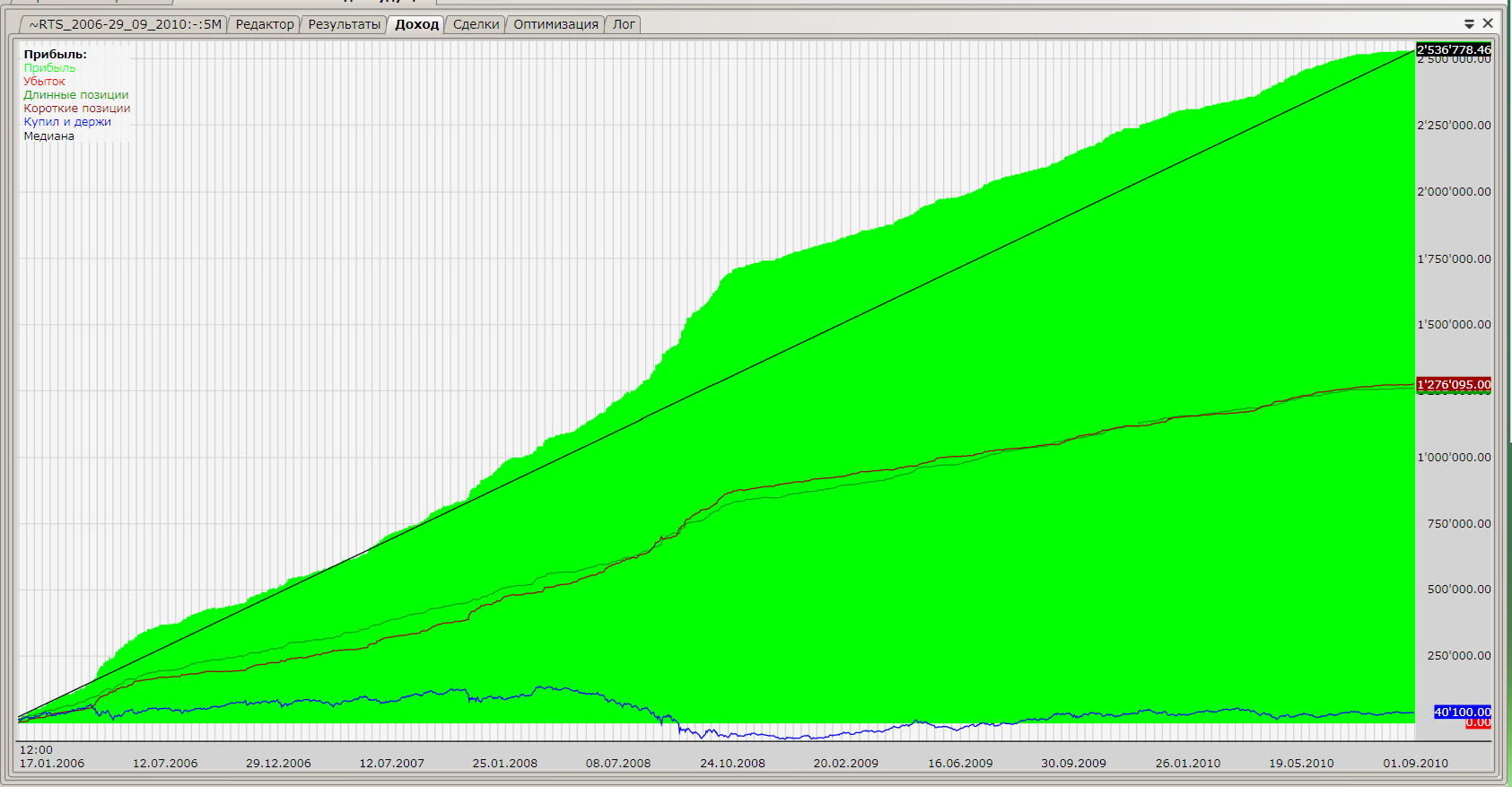Click the 24.10.2008 date label

coord(732,764)
